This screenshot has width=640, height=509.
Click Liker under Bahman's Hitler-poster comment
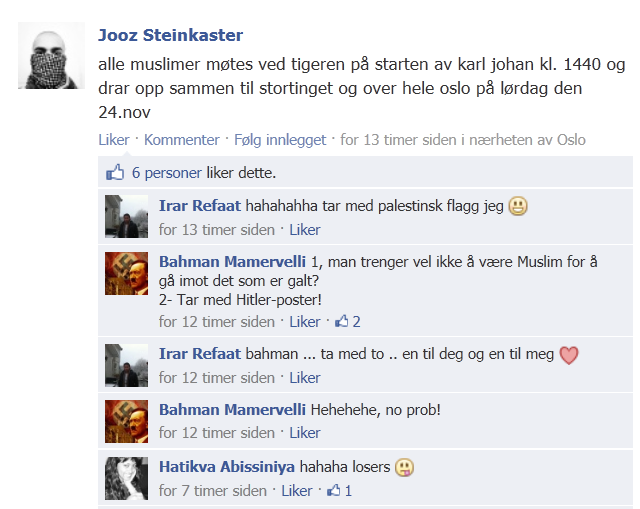[x=305, y=322]
